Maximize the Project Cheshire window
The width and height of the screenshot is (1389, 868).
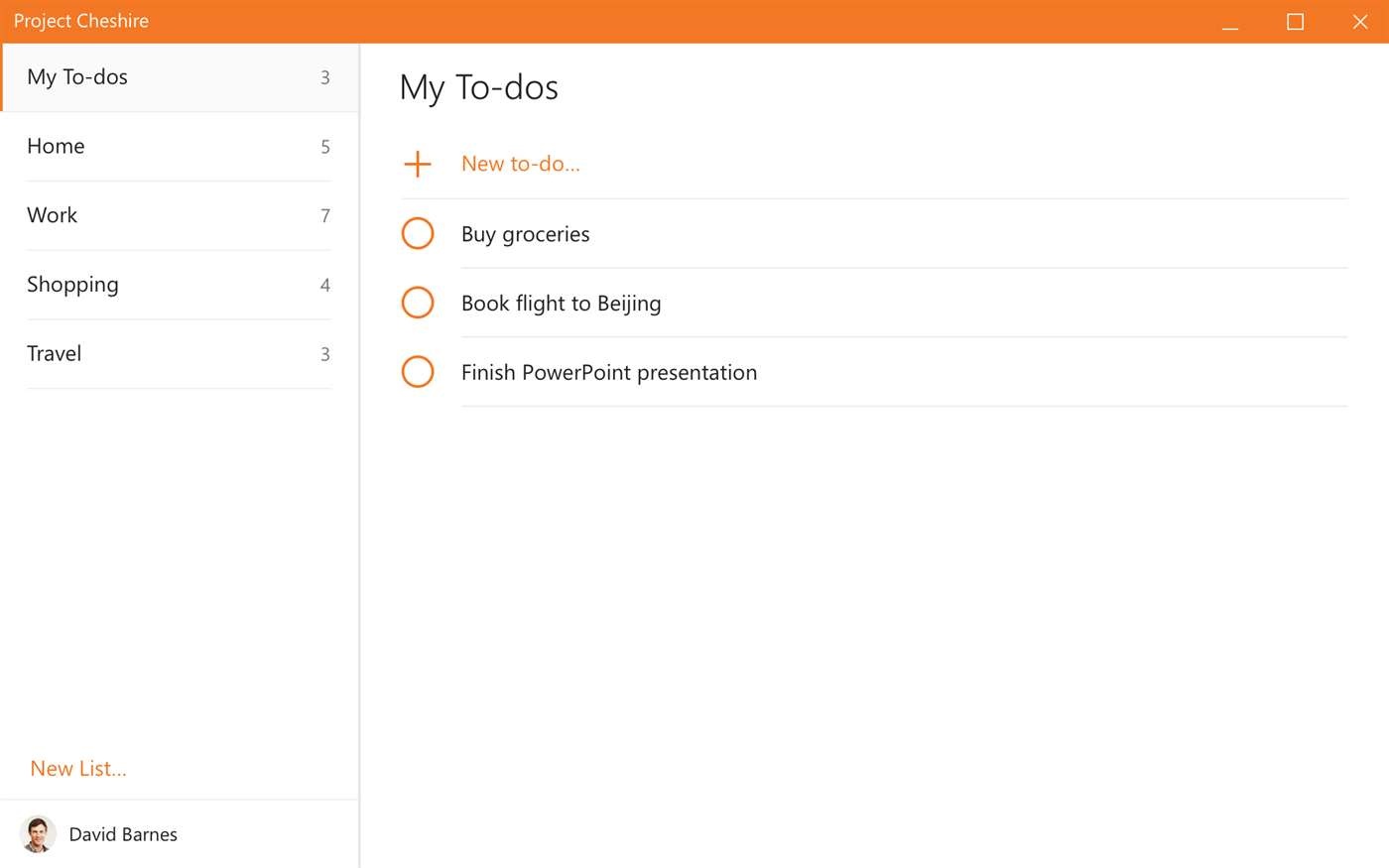click(1295, 22)
